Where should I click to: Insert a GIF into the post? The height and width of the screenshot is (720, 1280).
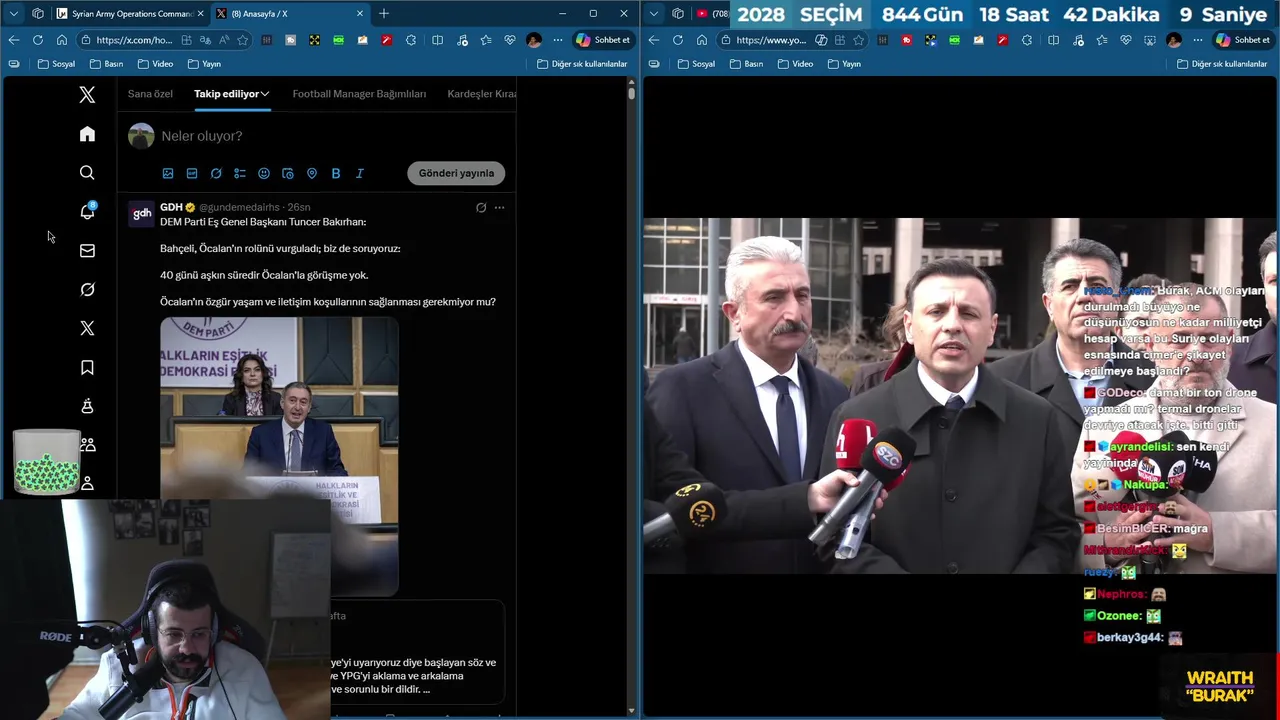point(192,173)
